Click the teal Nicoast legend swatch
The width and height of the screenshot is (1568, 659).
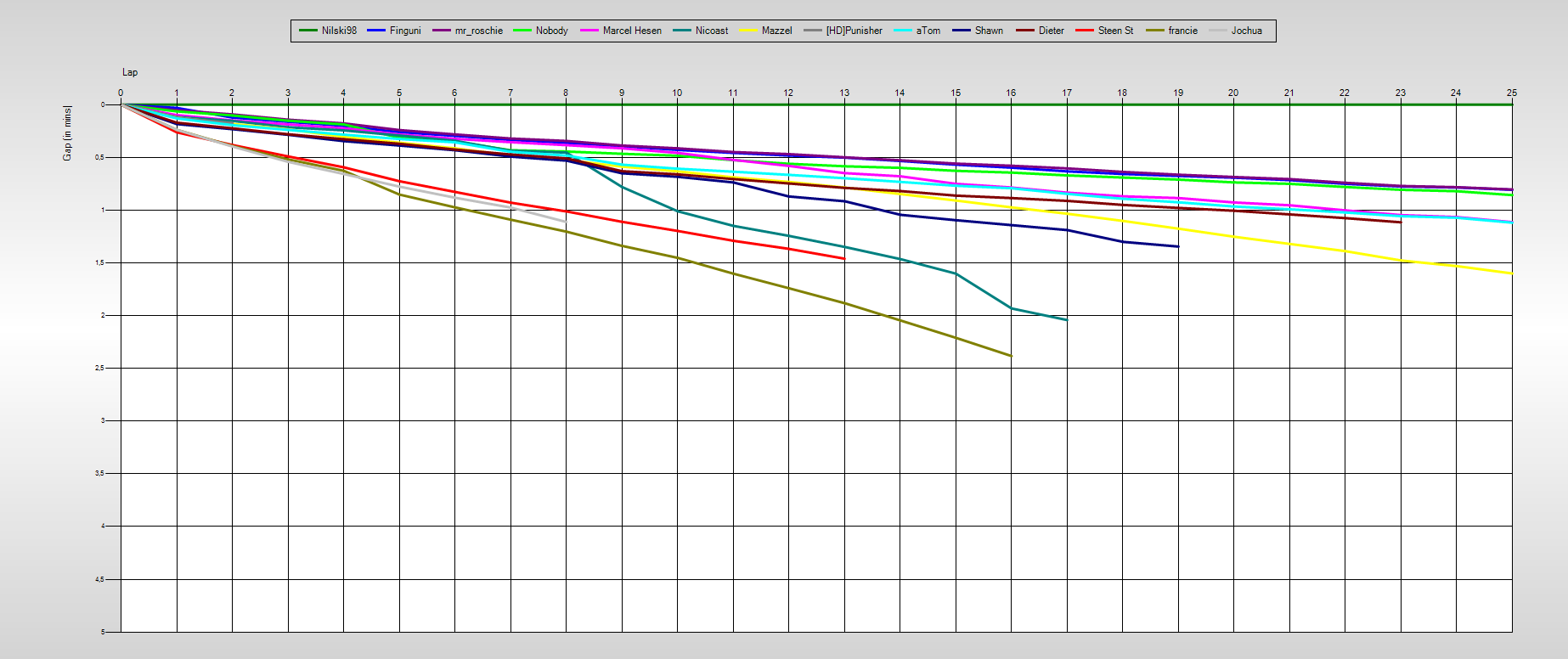click(681, 31)
